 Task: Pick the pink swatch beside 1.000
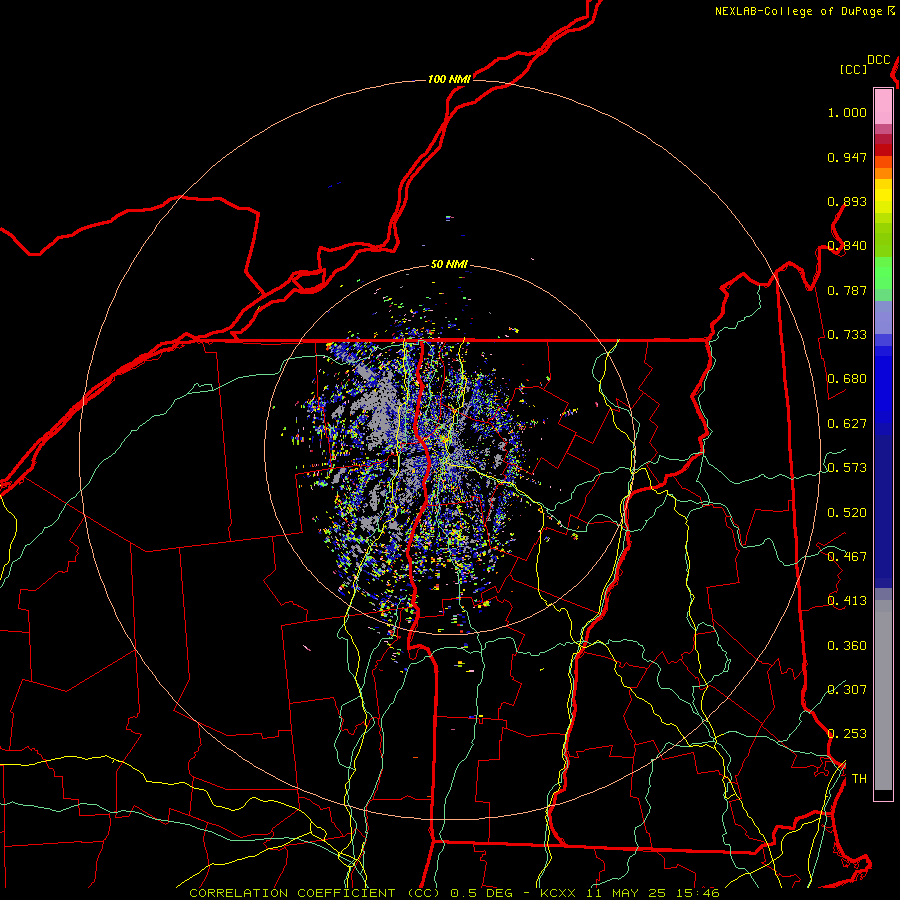[x=883, y=107]
